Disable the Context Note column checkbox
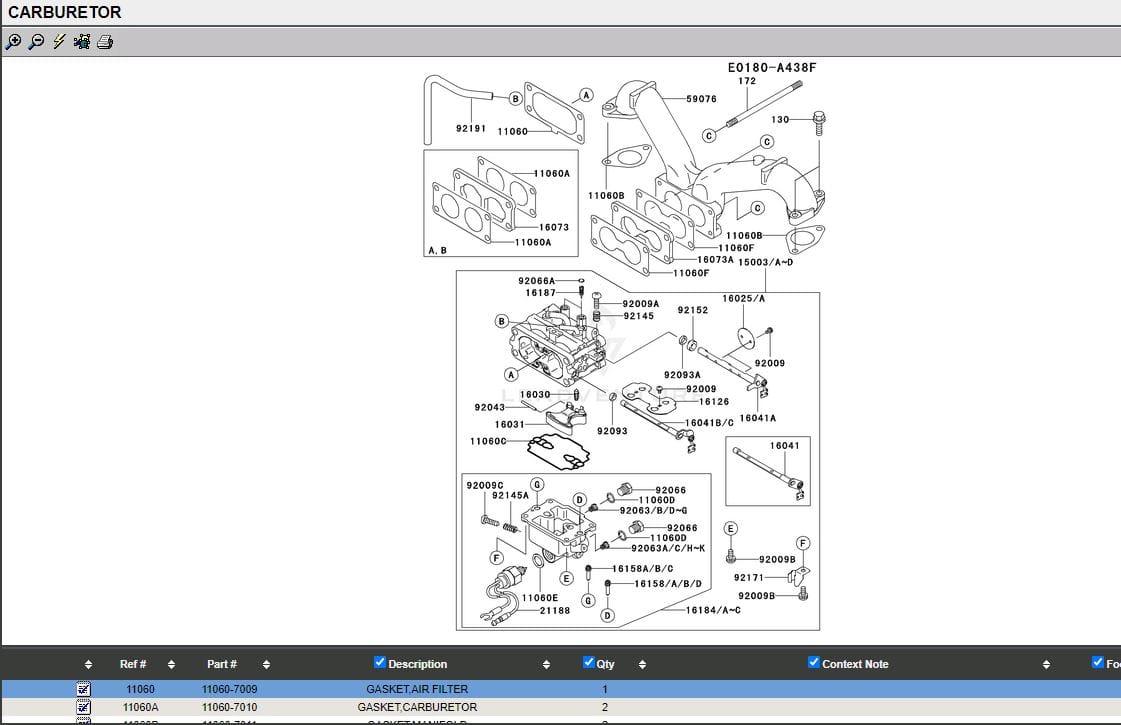This screenshot has width=1121, height=725. coord(813,662)
